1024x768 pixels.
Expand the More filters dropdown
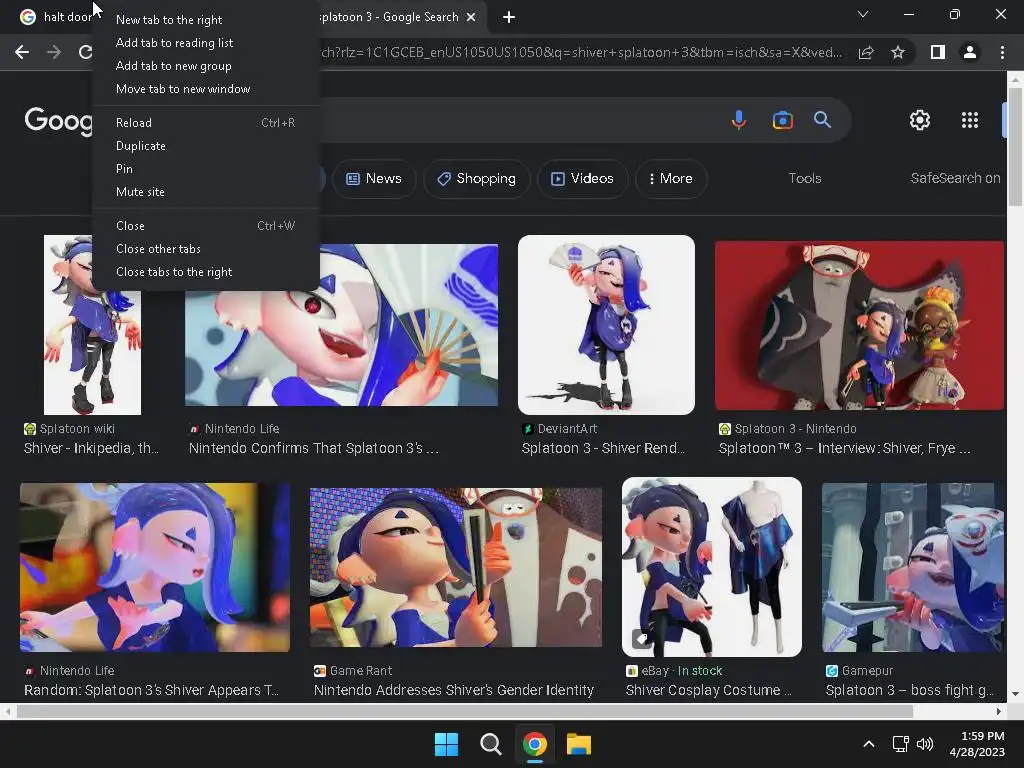(x=671, y=178)
